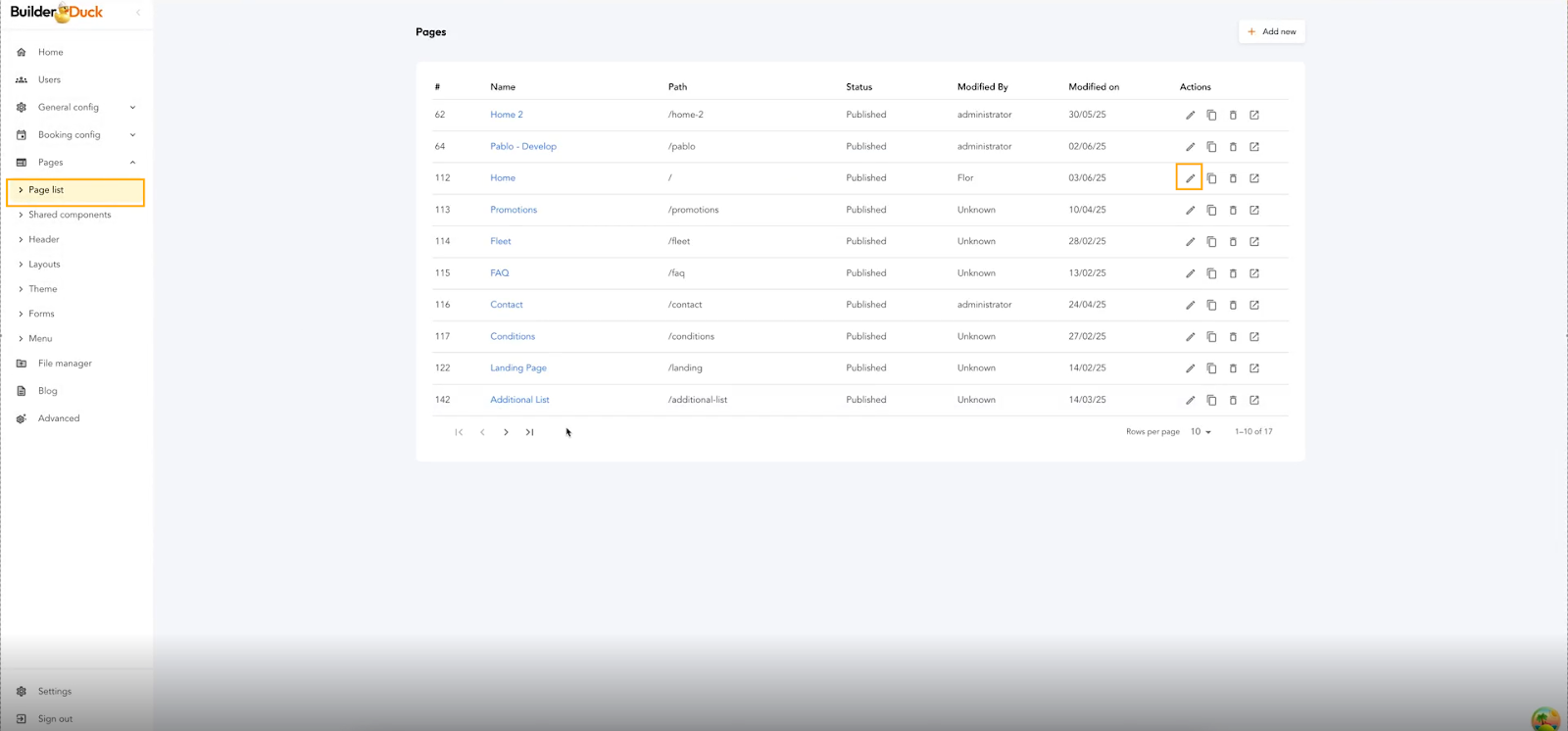The width and height of the screenshot is (1568, 731).
Task: Click trash icon for Home 2 row
Action: click(1233, 115)
